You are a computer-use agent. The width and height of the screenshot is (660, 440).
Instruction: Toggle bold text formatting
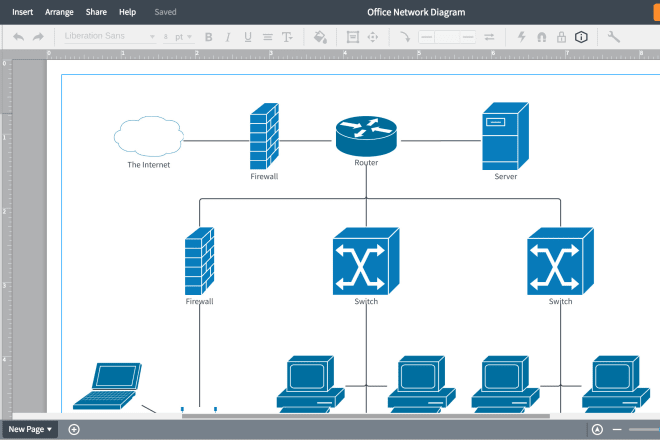tap(208, 37)
